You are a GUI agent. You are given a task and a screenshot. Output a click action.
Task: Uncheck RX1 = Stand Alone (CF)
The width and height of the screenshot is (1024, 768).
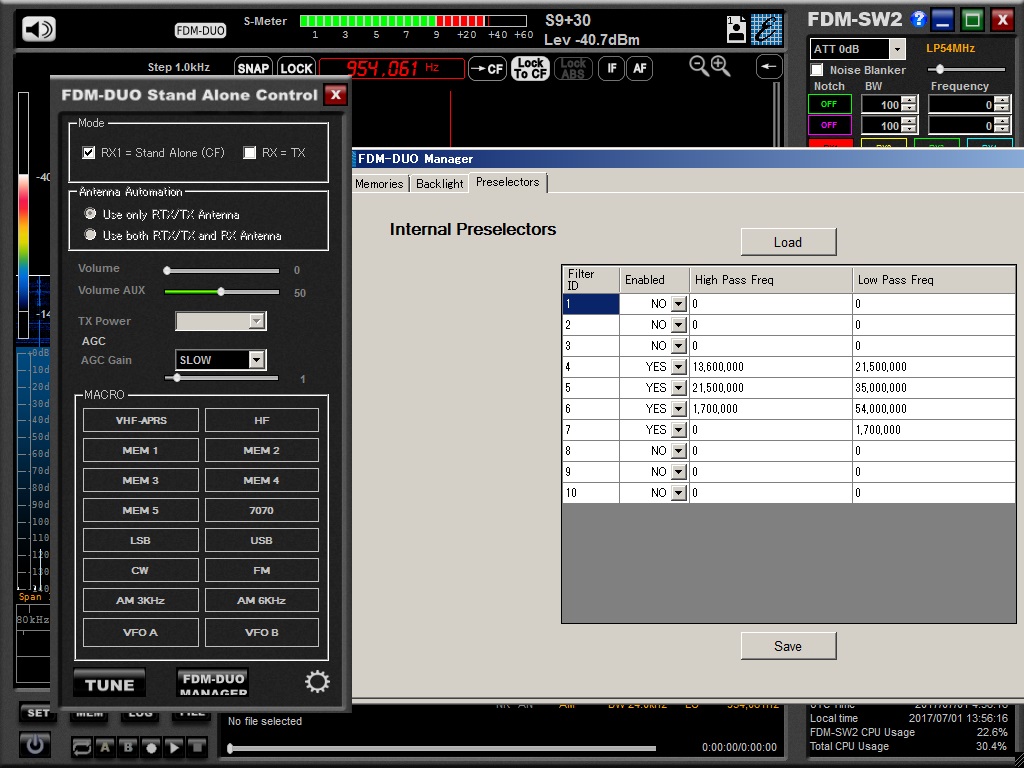click(x=88, y=153)
